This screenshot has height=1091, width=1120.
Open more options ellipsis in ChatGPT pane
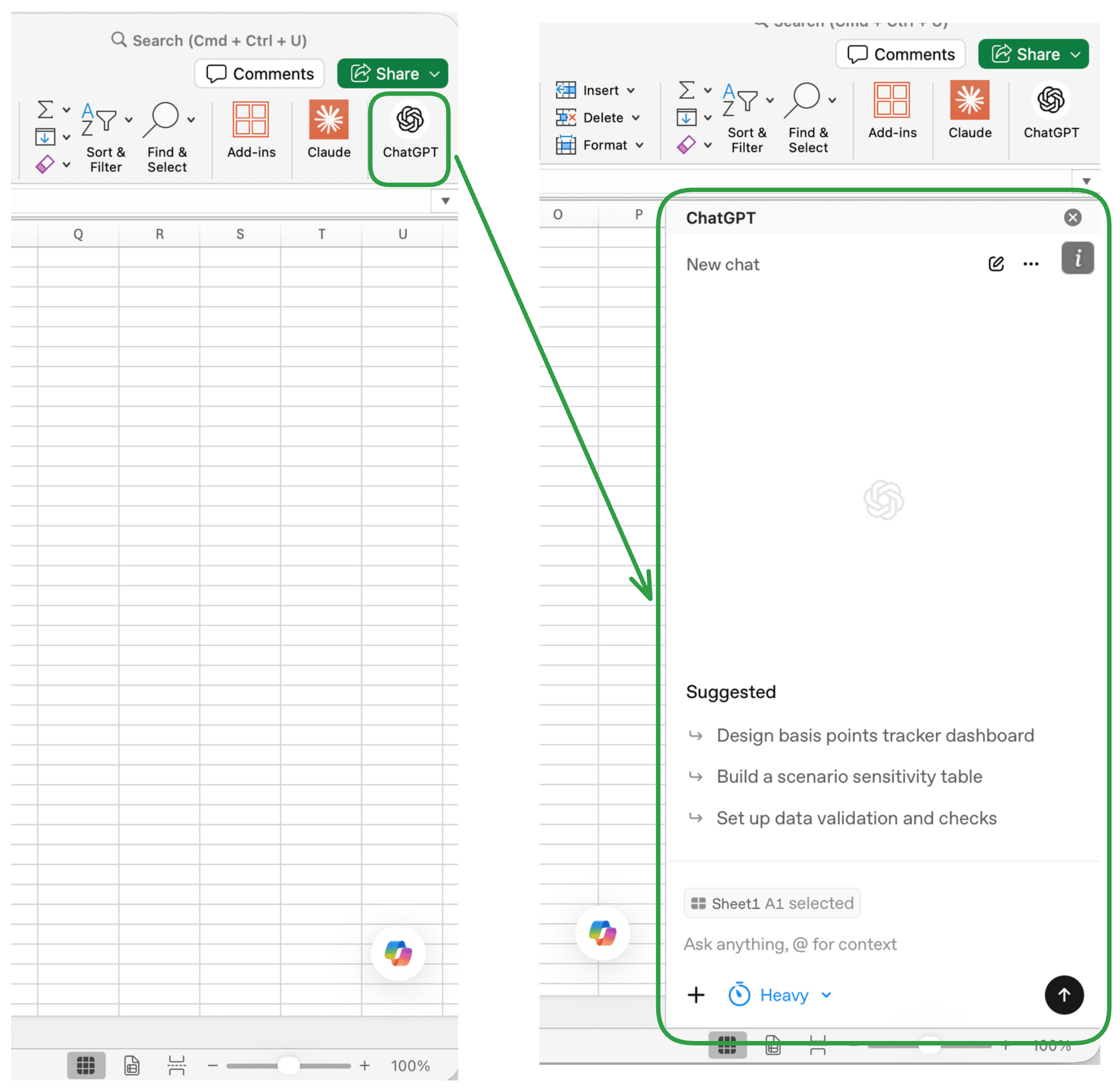pyautogui.click(x=1031, y=264)
